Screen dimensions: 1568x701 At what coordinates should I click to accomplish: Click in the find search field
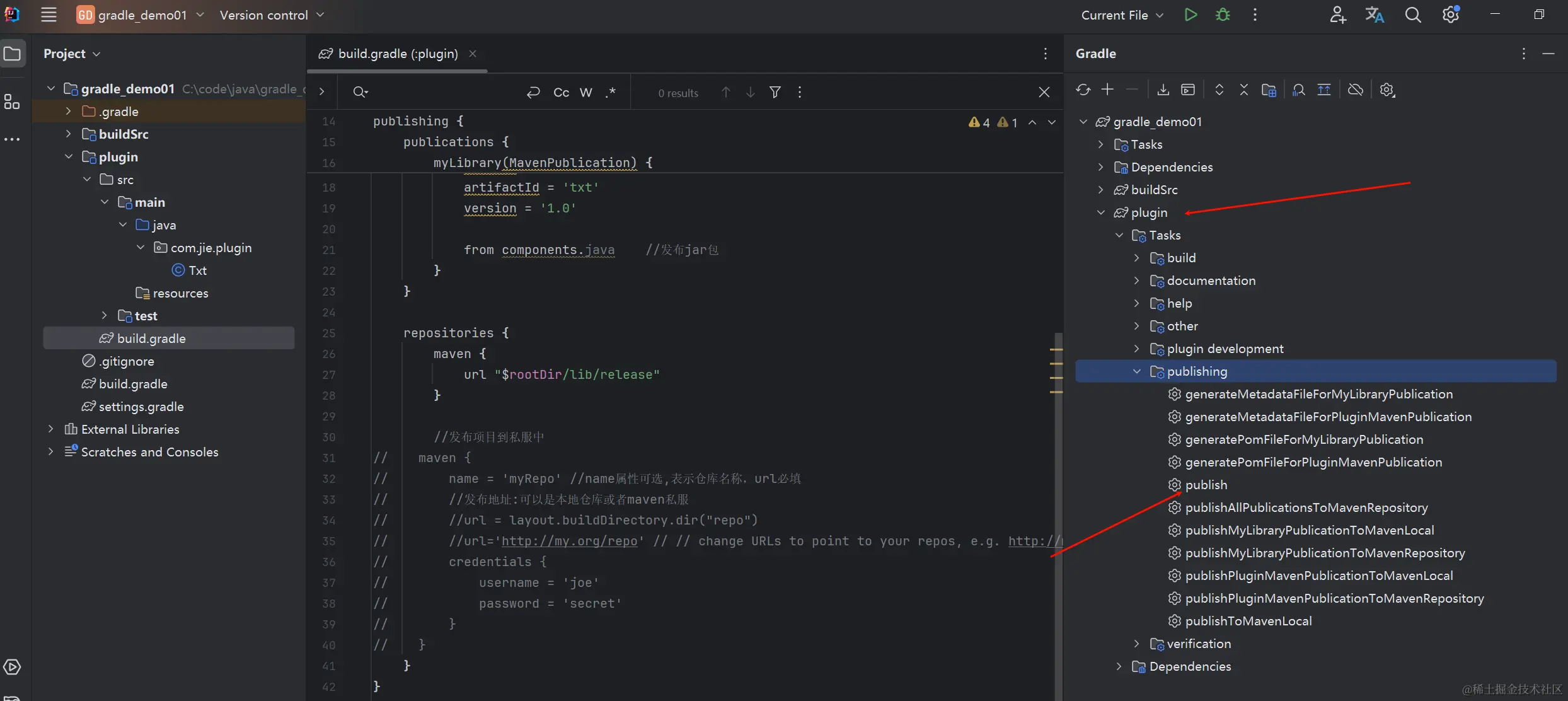coord(441,93)
